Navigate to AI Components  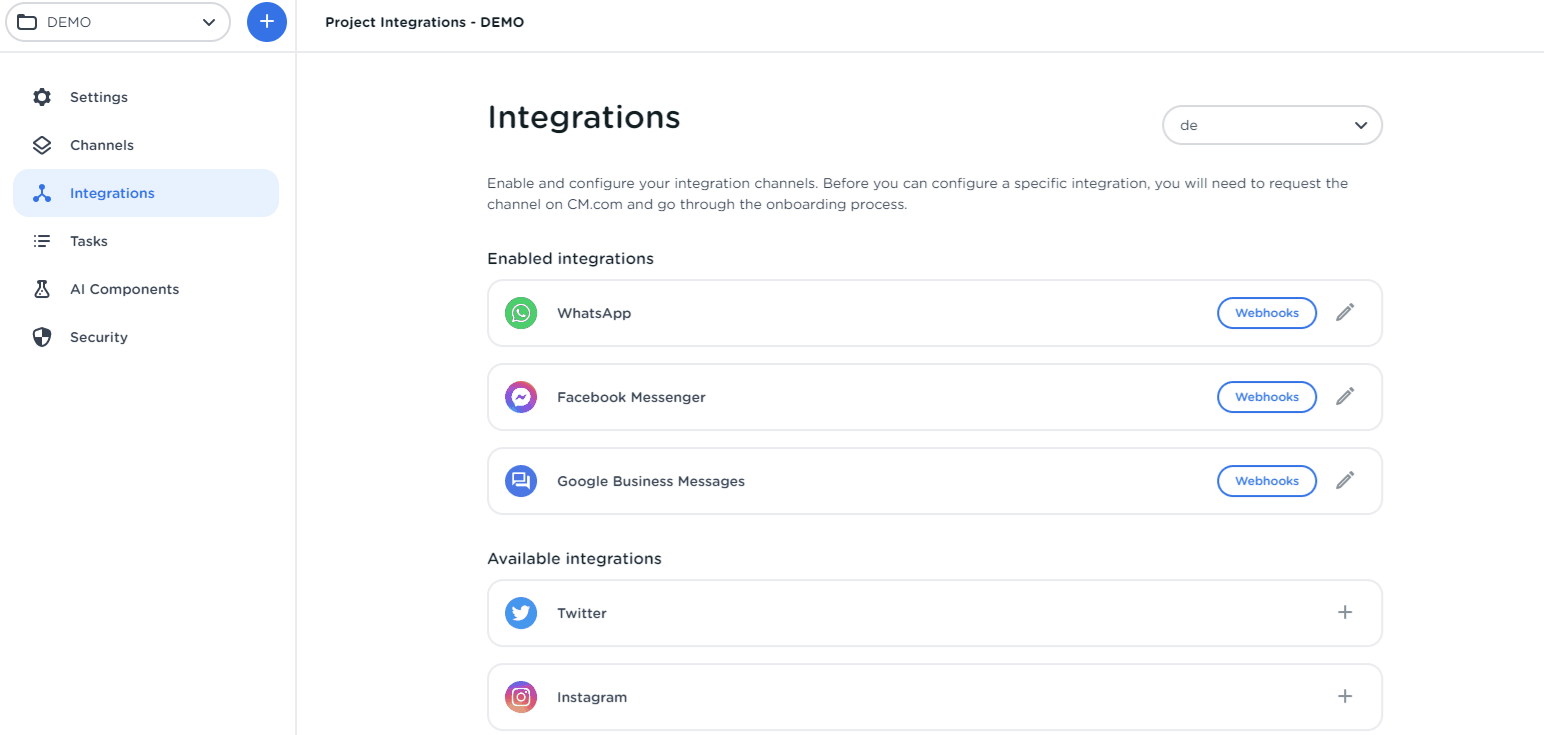(x=124, y=289)
